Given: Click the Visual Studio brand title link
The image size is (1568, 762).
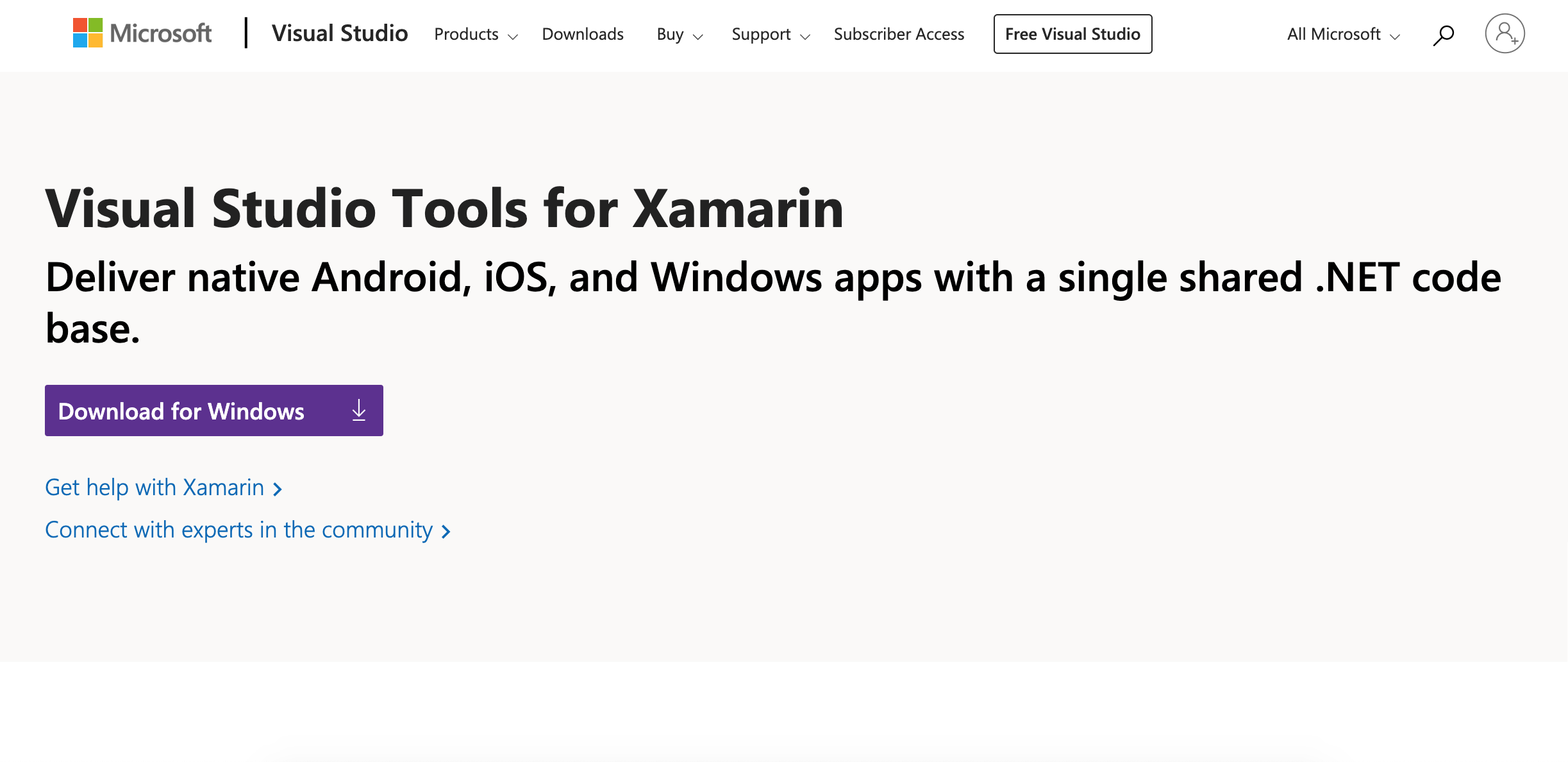Looking at the screenshot, I should [x=340, y=33].
